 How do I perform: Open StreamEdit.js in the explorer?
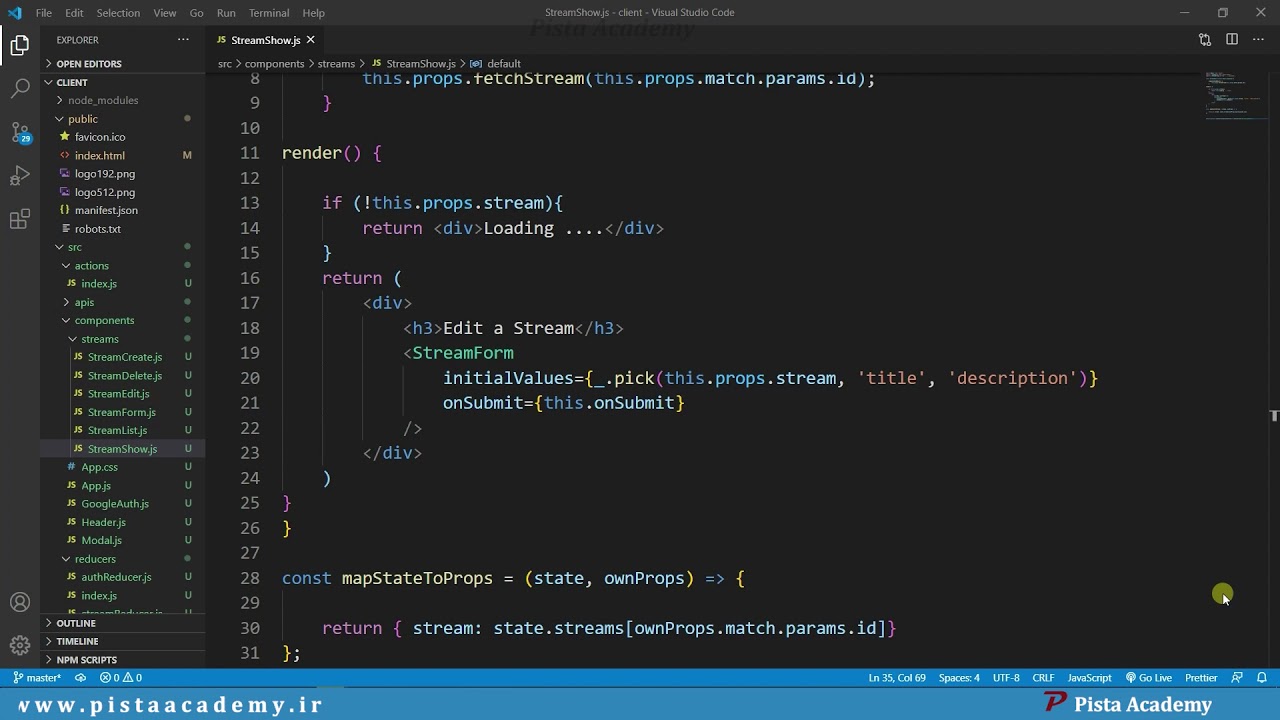pyautogui.click(x=118, y=394)
